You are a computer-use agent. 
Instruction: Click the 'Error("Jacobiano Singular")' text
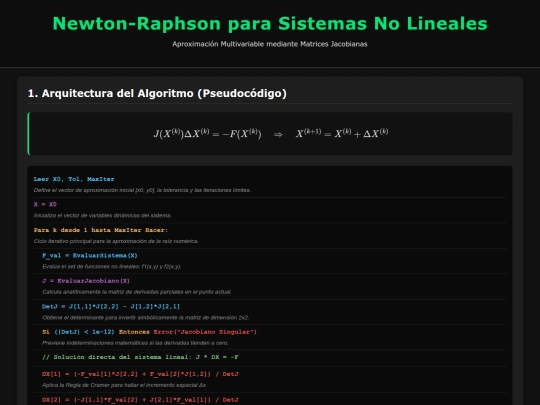[x=205, y=332]
